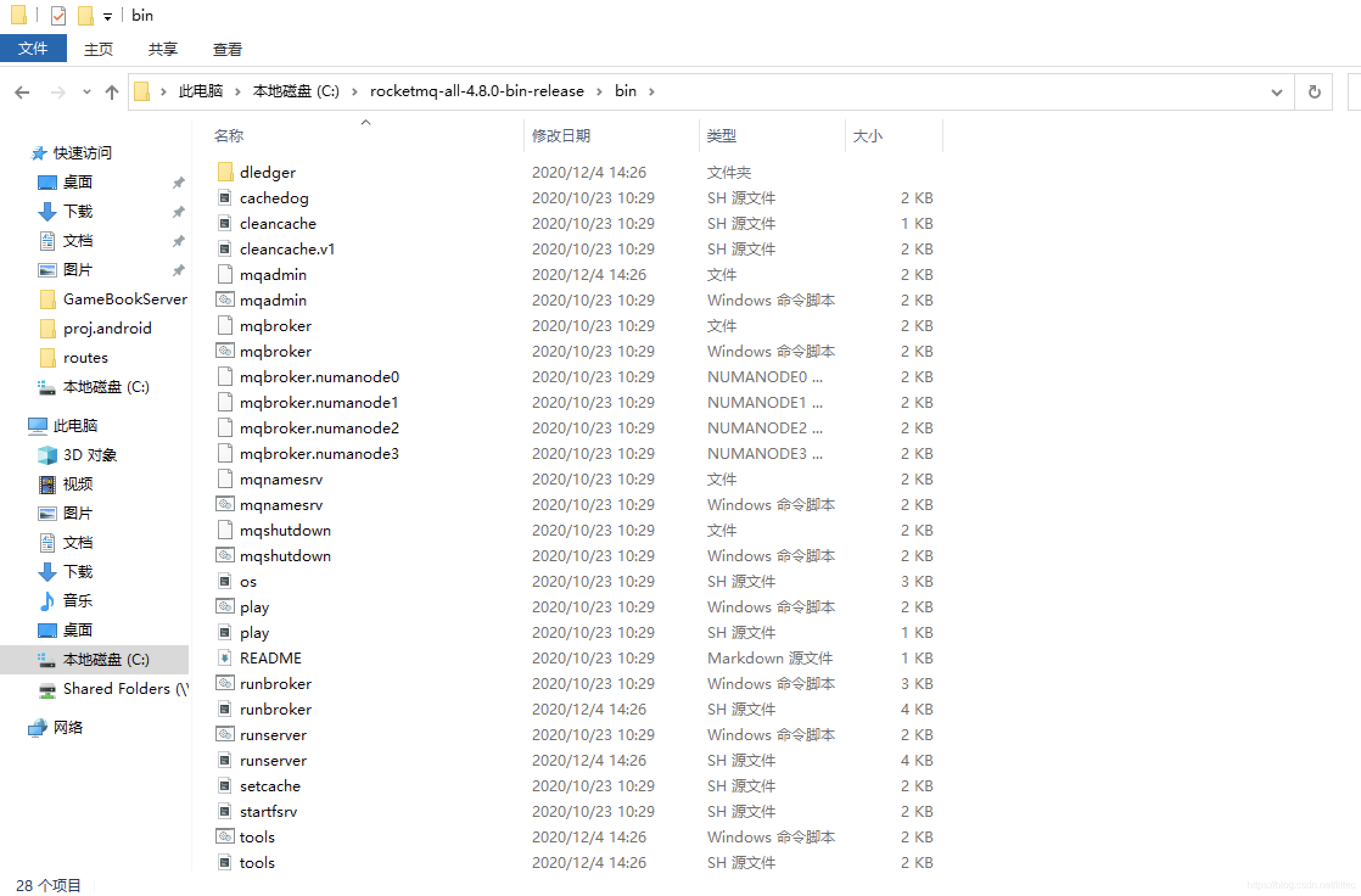The image size is (1361, 896).
Task: Select the cleancache.v1 file icon
Action: [x=225, y=249]
